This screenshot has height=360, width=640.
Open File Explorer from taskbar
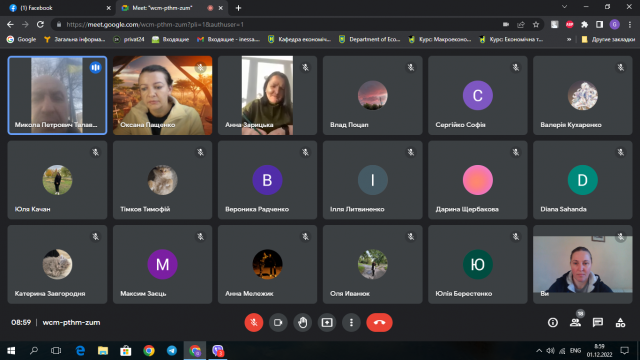(x=103, y=351)
